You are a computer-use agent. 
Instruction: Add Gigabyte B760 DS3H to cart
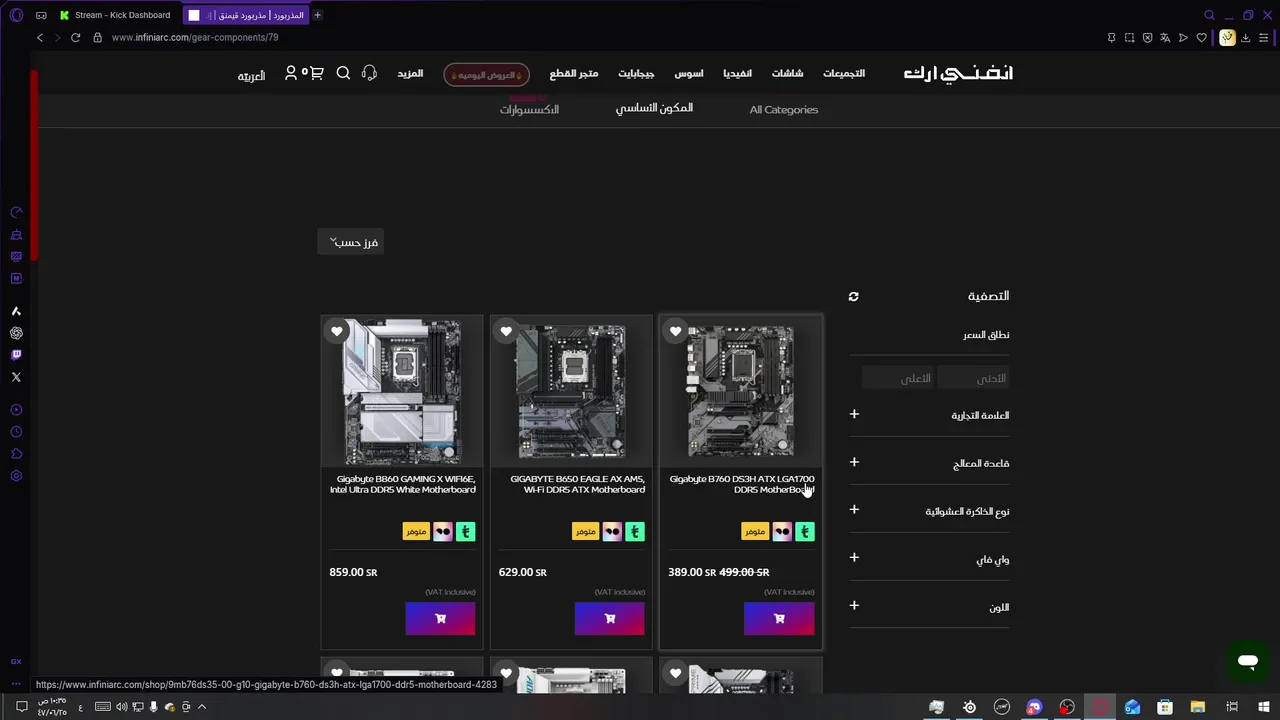pos(779,619)
